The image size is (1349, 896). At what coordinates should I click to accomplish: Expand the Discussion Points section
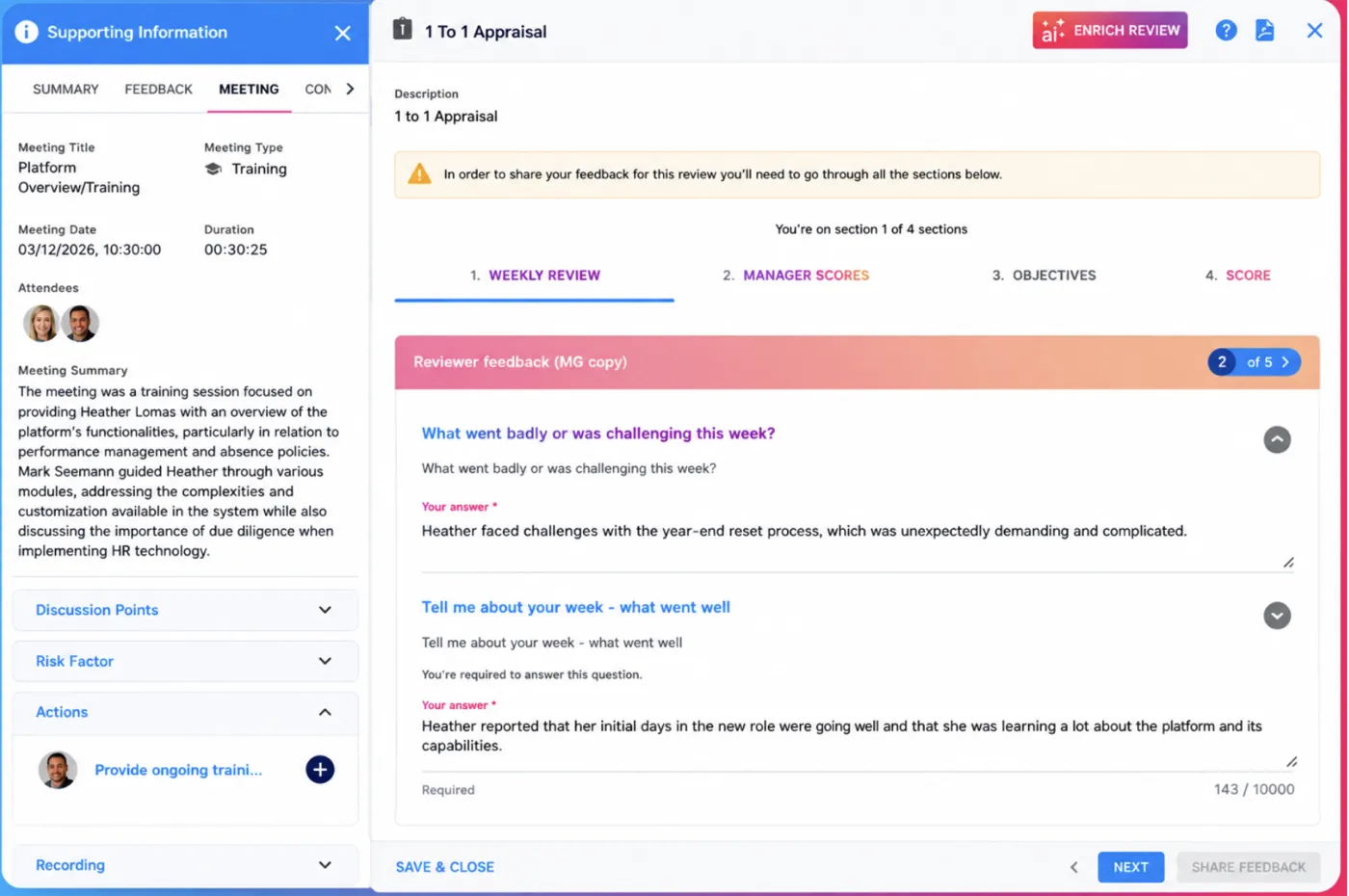(x=185, y=610)
